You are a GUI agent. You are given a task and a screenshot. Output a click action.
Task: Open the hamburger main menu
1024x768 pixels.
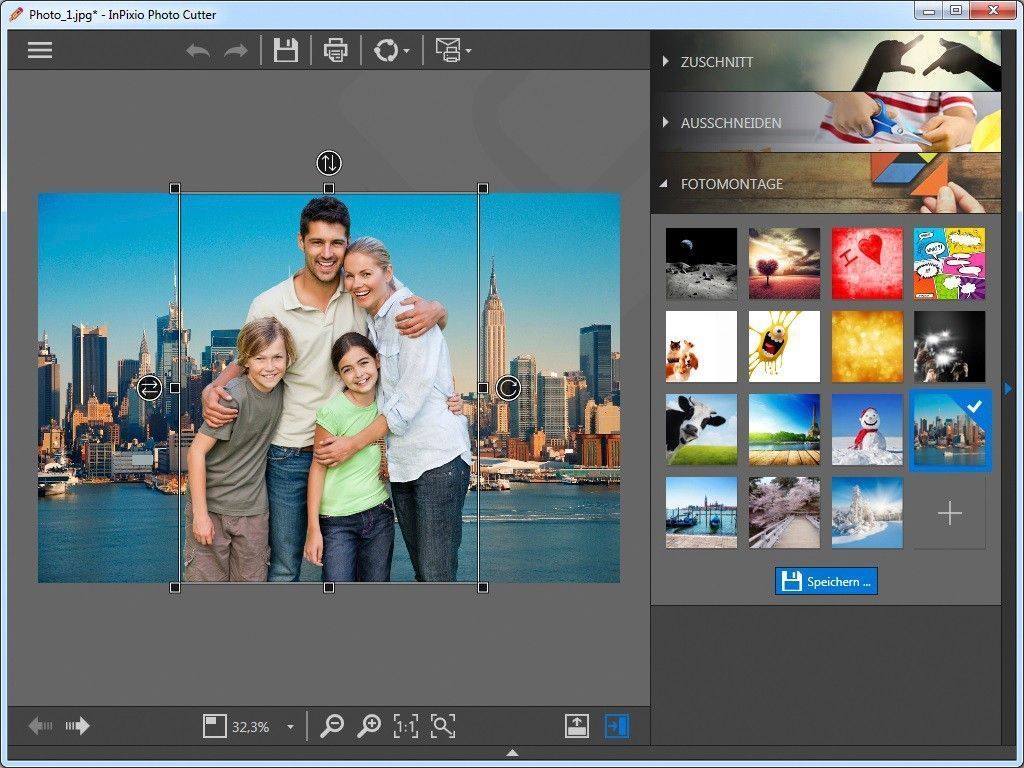pyautogui.click(x=40, y=50)
